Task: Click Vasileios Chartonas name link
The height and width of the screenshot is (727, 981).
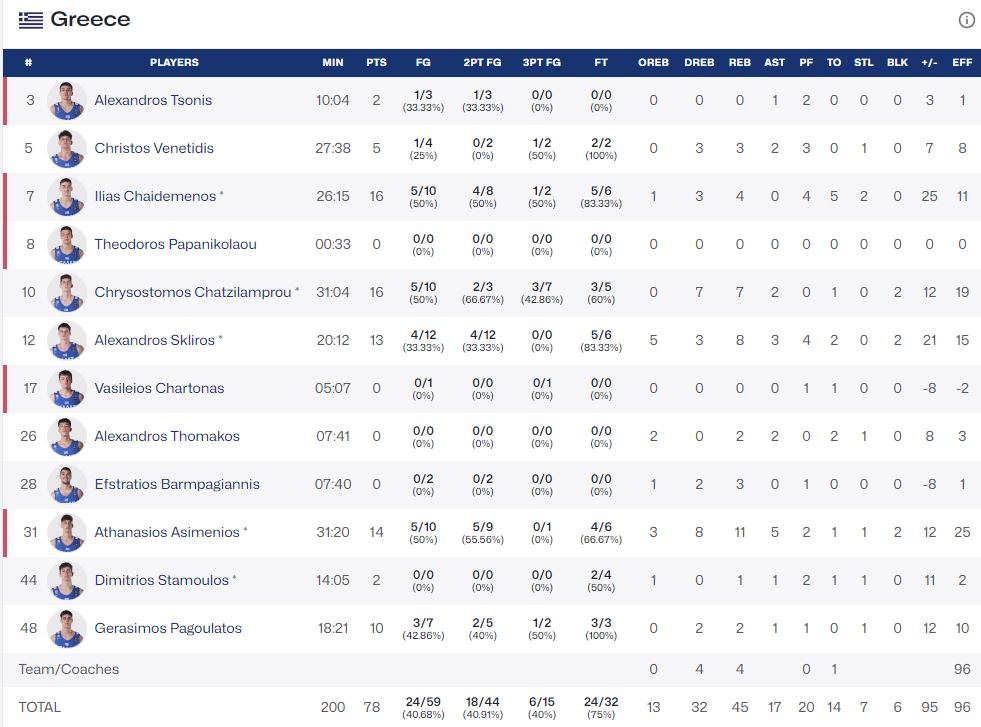Action: click(159, 388)
